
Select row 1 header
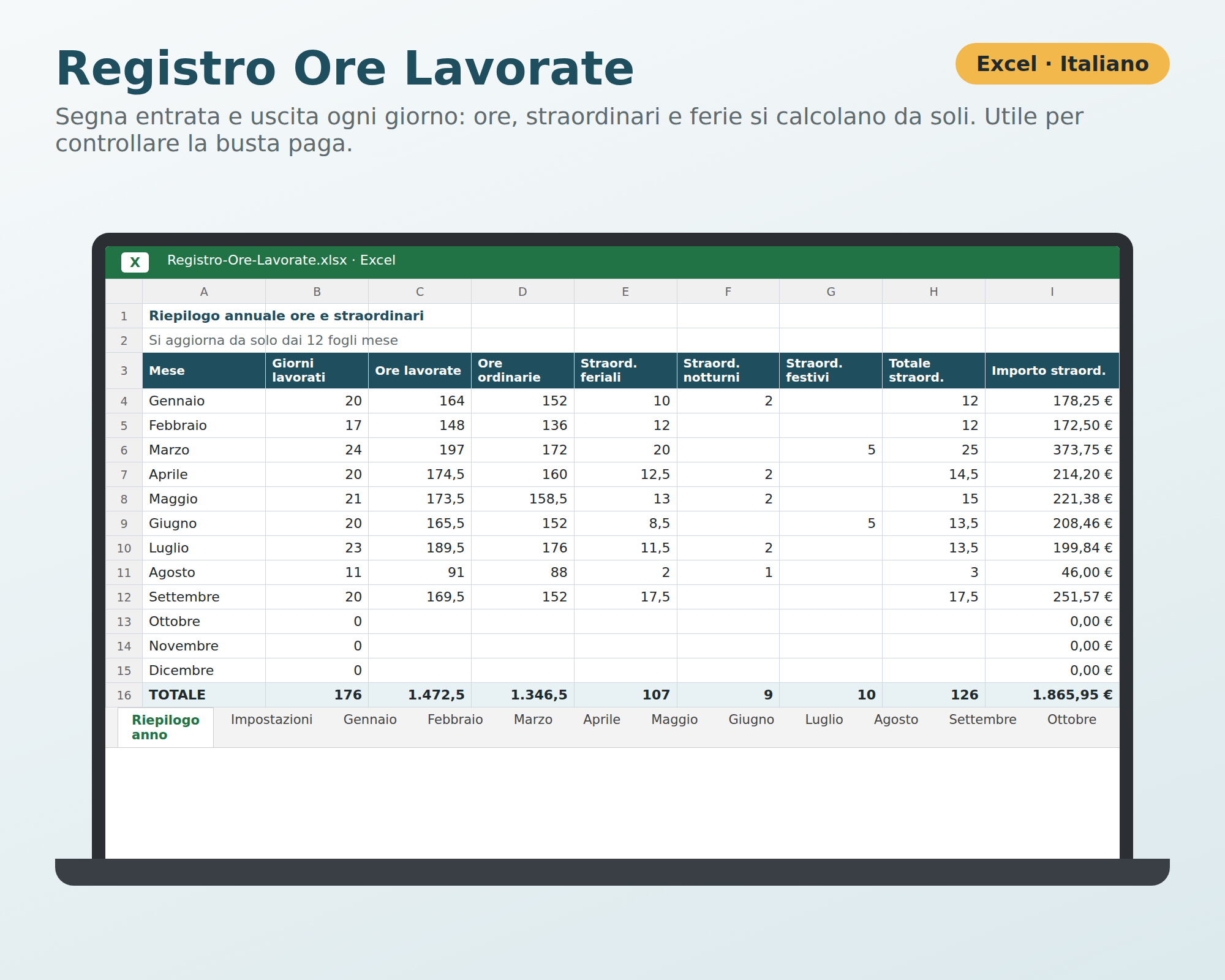coord(124,316)
